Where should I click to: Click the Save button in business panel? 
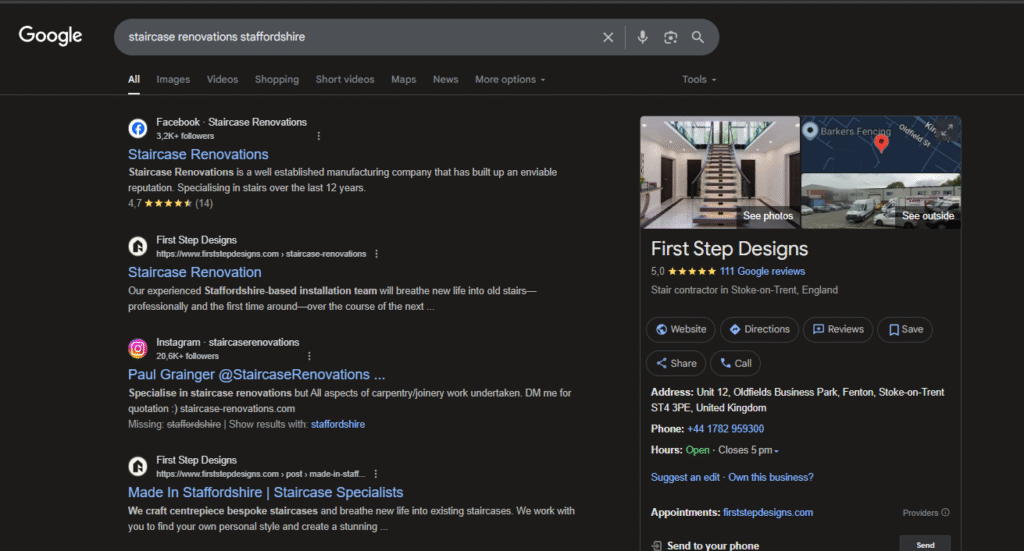[x=905, y=329]
